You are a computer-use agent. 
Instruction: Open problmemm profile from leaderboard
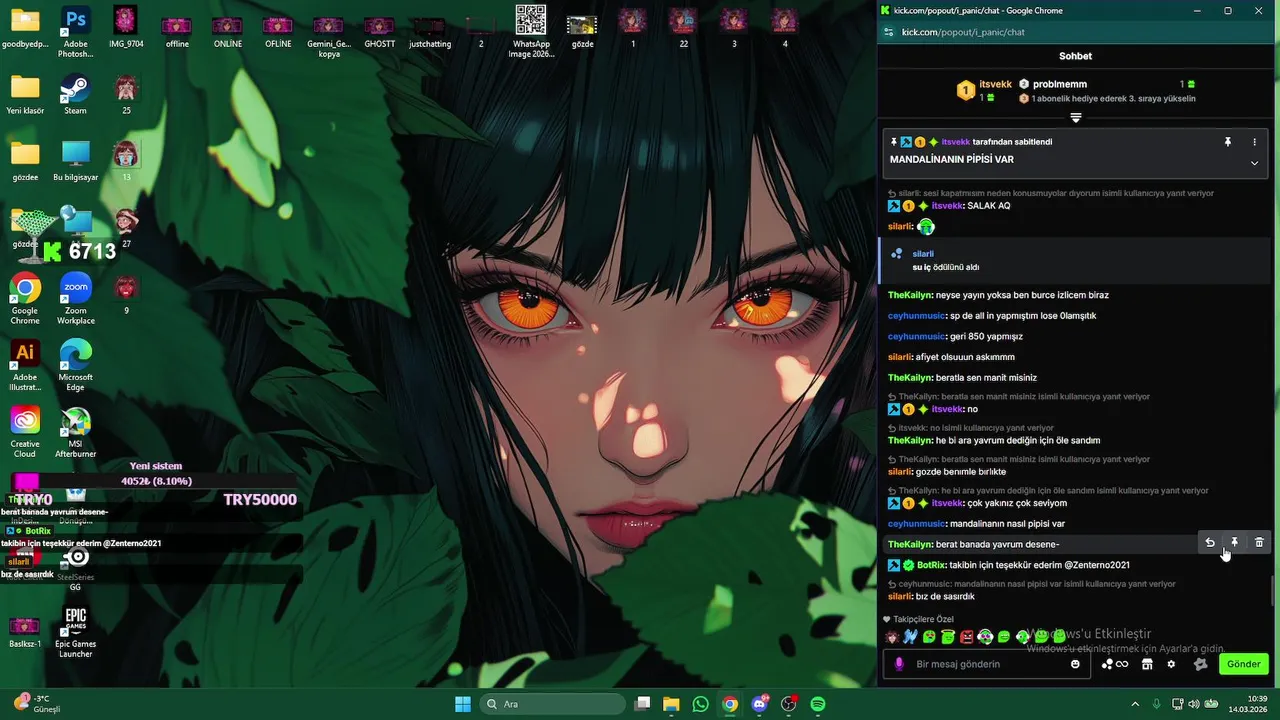click(1059, 84)
